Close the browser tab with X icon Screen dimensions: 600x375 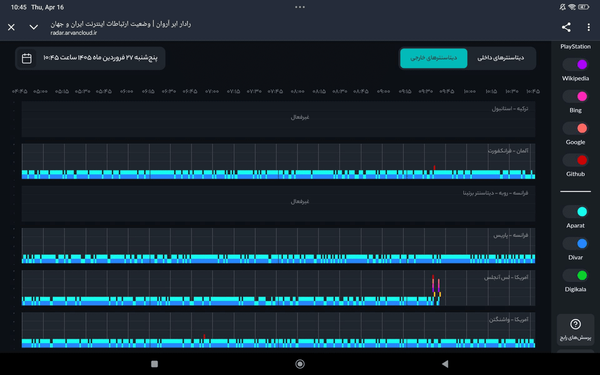(x=11, y=27)
